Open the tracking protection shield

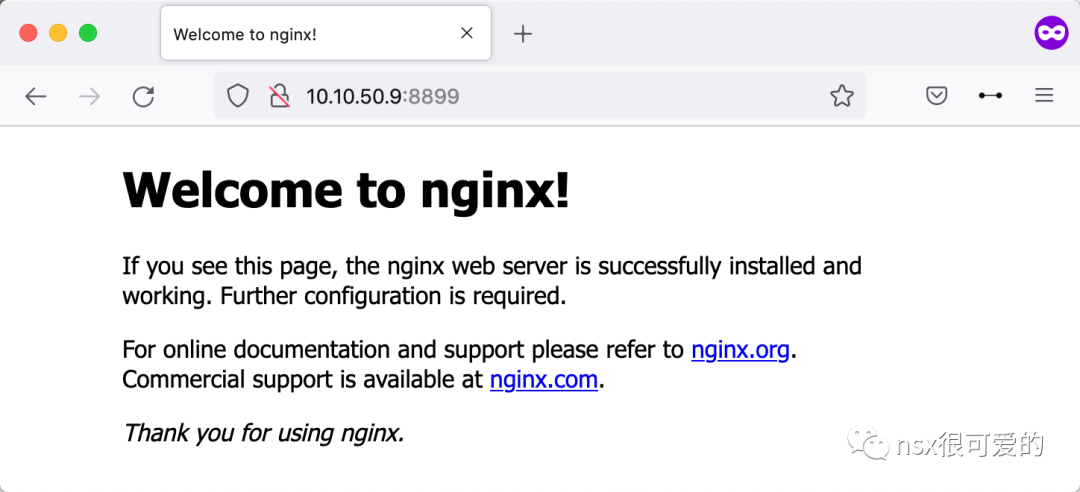[x=238, y=96]
